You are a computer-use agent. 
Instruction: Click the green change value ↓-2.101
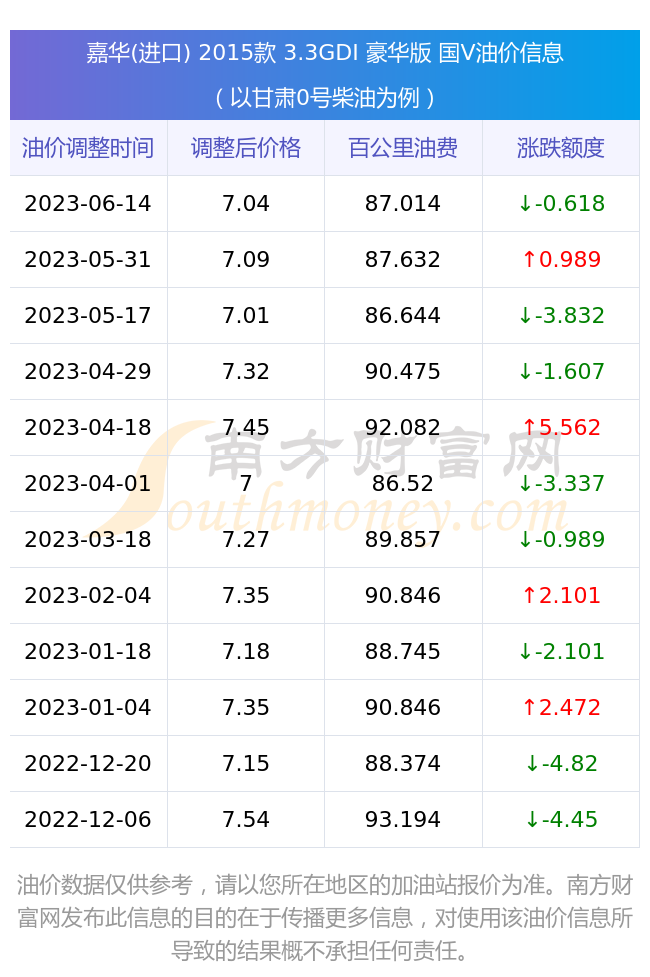point(562,652)
